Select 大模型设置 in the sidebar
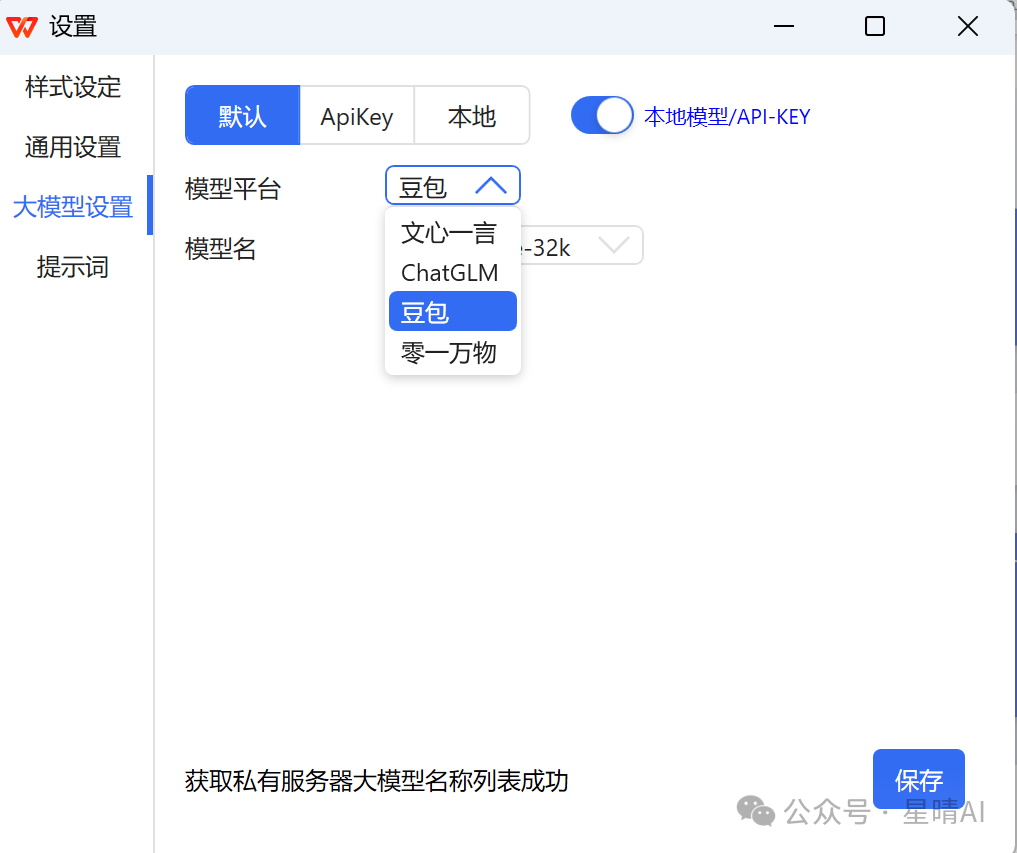Image resolution: width=1017 pixels, height=853 pixels. click(73, 207)
